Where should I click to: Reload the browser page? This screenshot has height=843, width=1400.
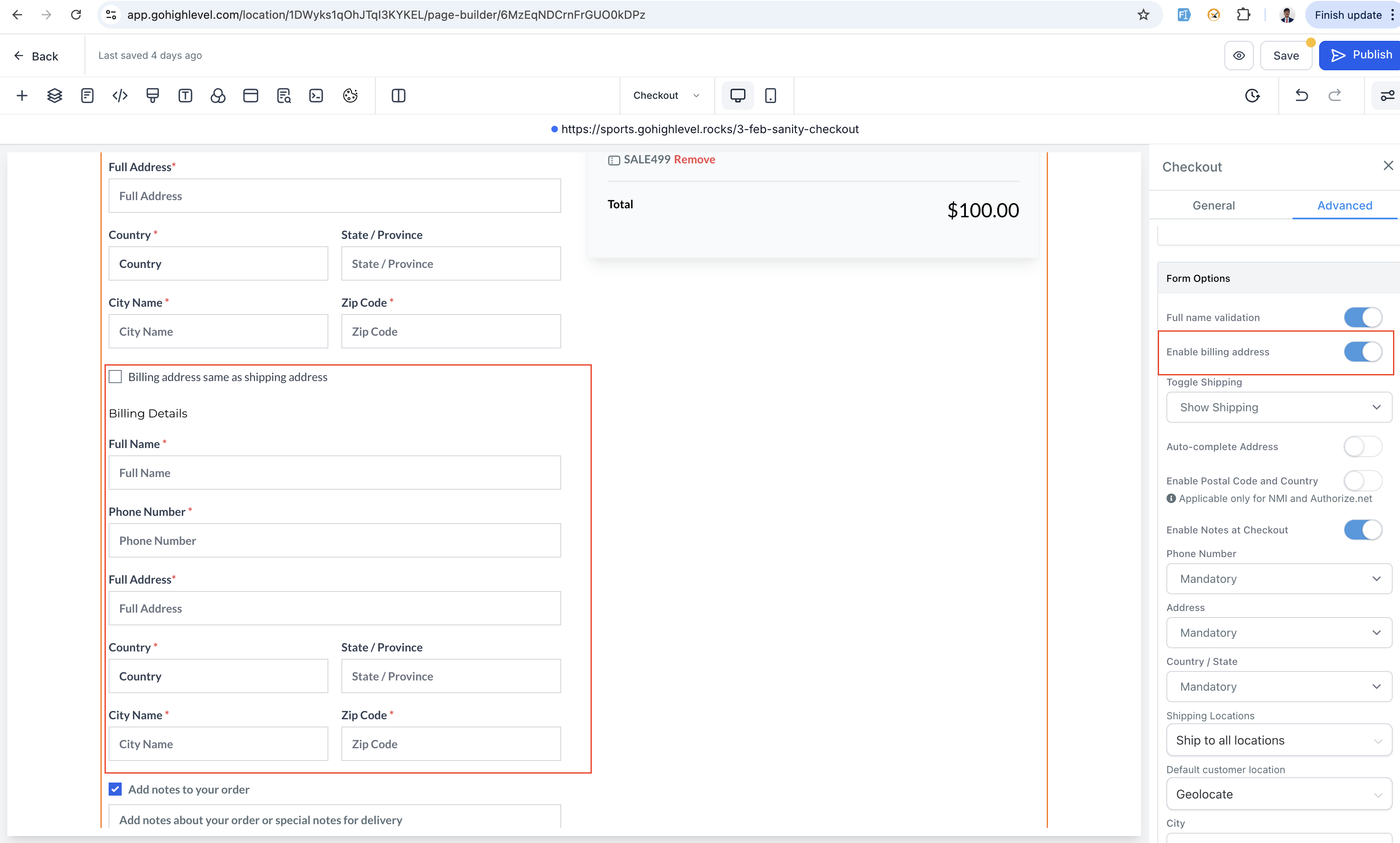(76, 15)
